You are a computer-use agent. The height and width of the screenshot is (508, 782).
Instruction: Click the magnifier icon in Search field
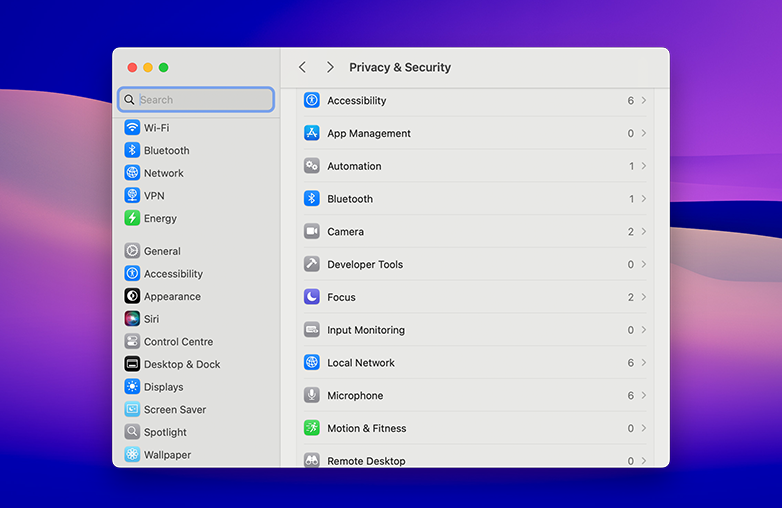tap(129, 99)
